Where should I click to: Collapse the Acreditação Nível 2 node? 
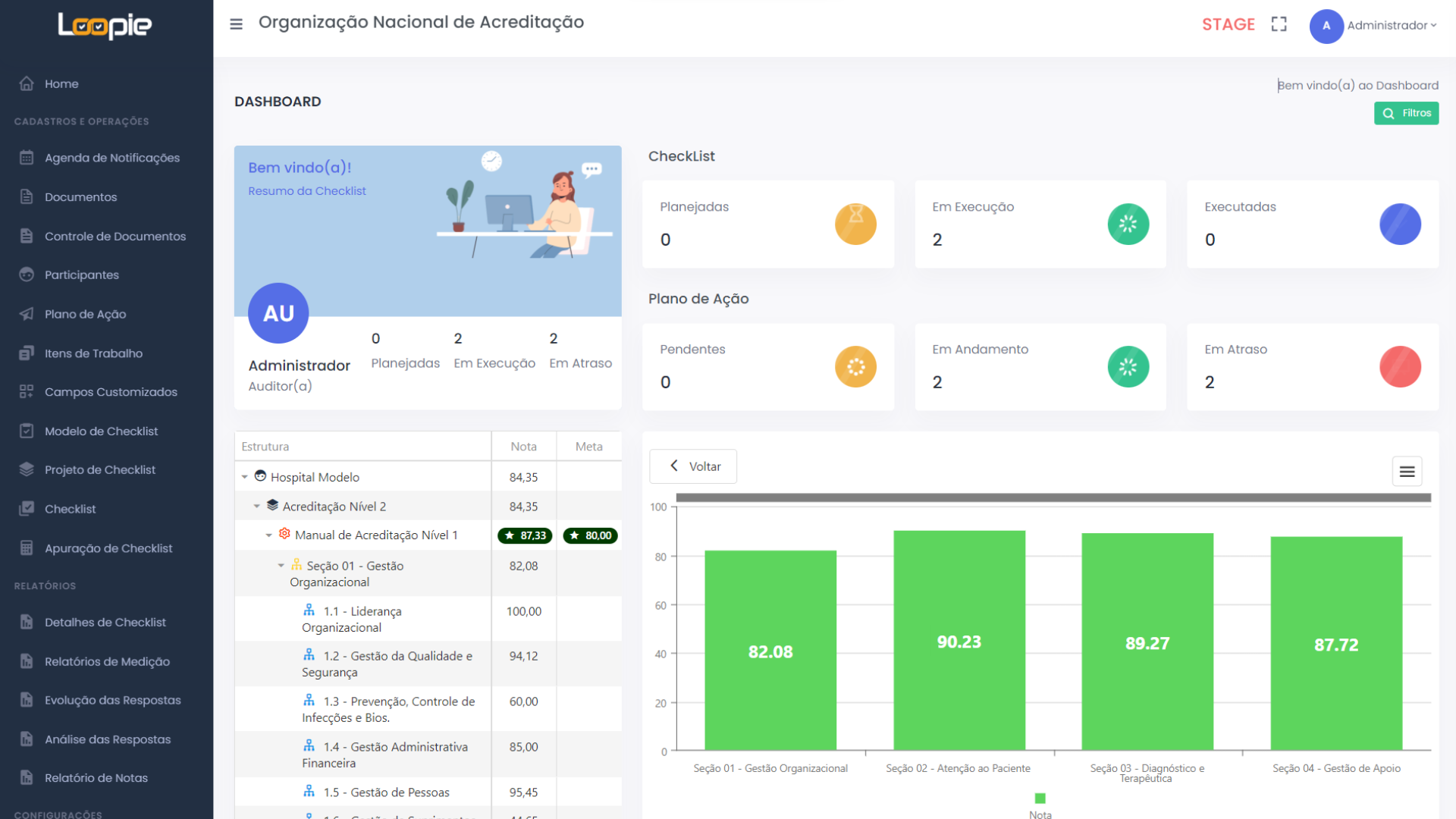pos(257,506)
